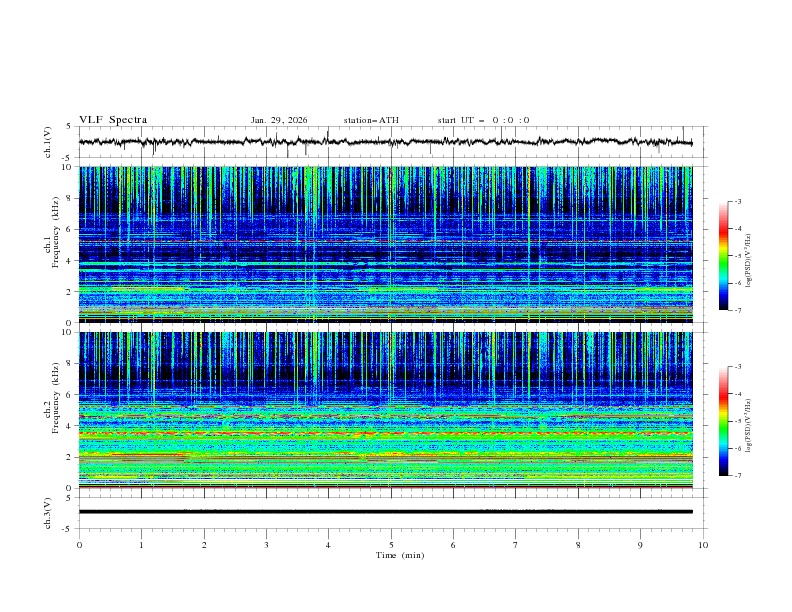Click the VLF Spectra plot title
The height and width of the screenshot is (612, 792).
click(113, 120)
